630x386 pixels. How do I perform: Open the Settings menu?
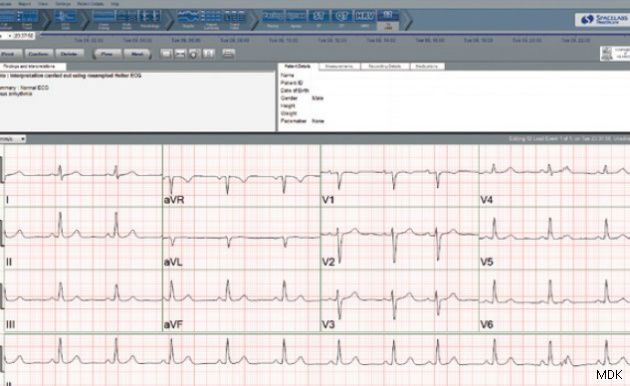click(x=63, y=4)
